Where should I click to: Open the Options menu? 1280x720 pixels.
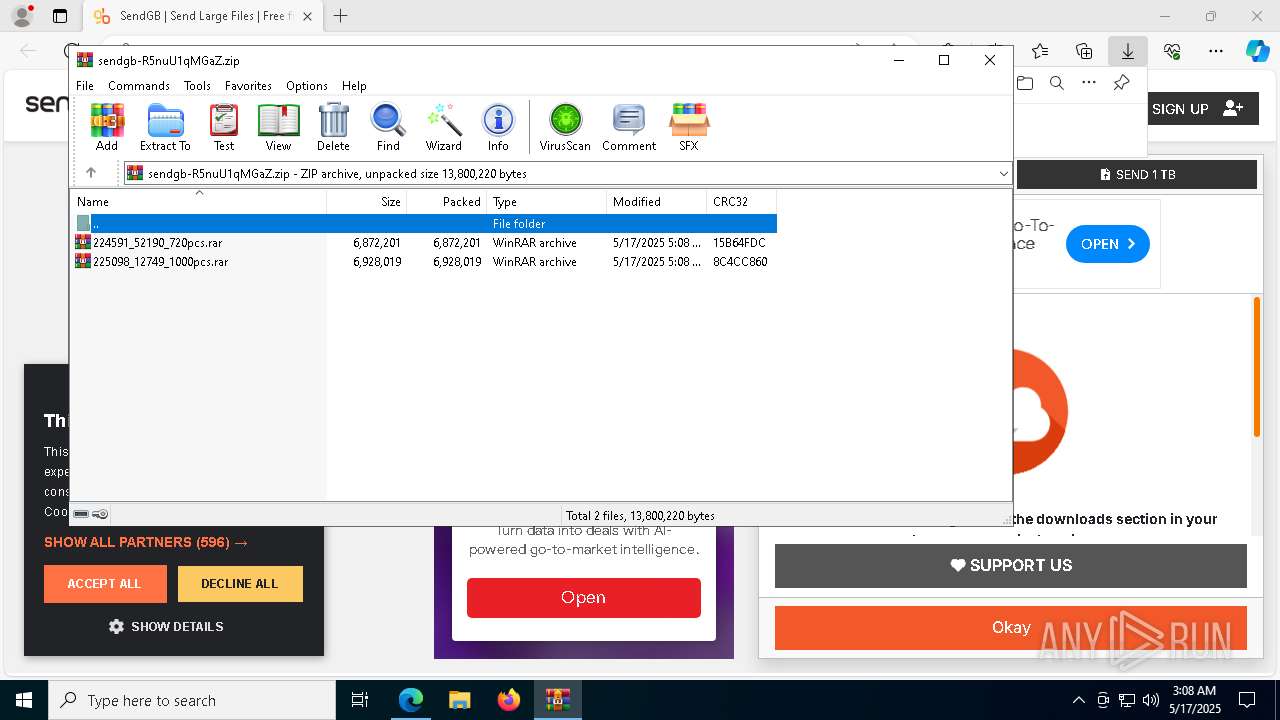pos(307,86)
